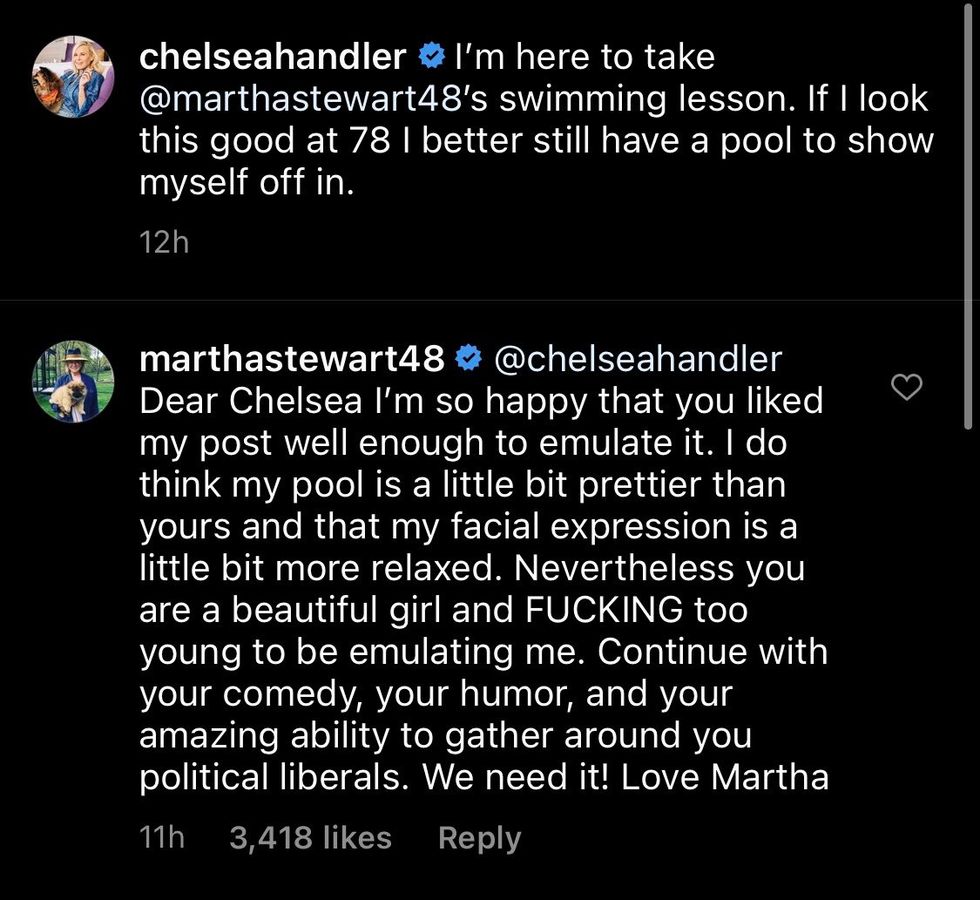Like Martha Stewart's comment with the heart
The image size is (980, 900).
pyautogui.click(x=906, y=388)
